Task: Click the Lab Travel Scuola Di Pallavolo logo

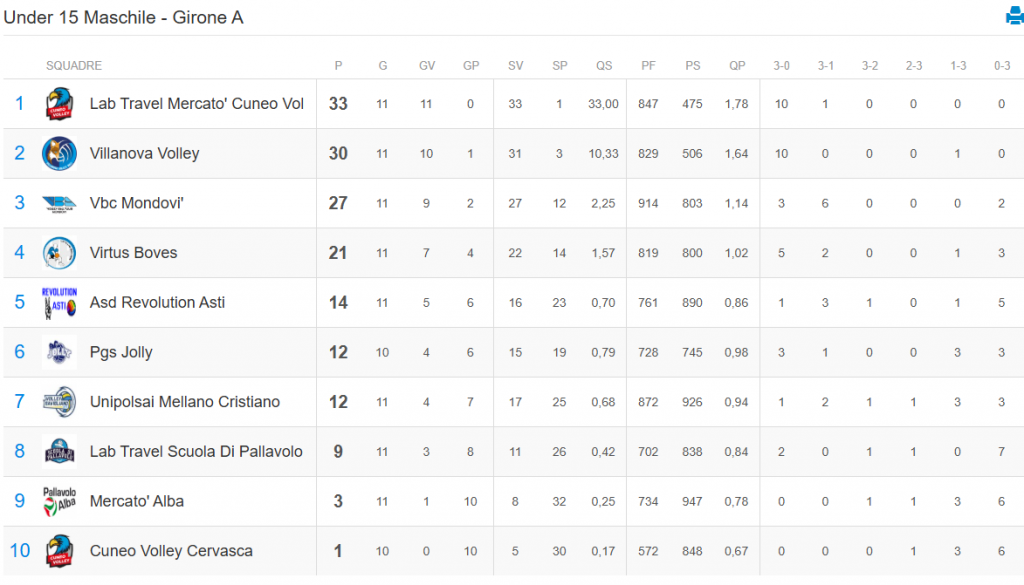Action: (x=59, y=452)
